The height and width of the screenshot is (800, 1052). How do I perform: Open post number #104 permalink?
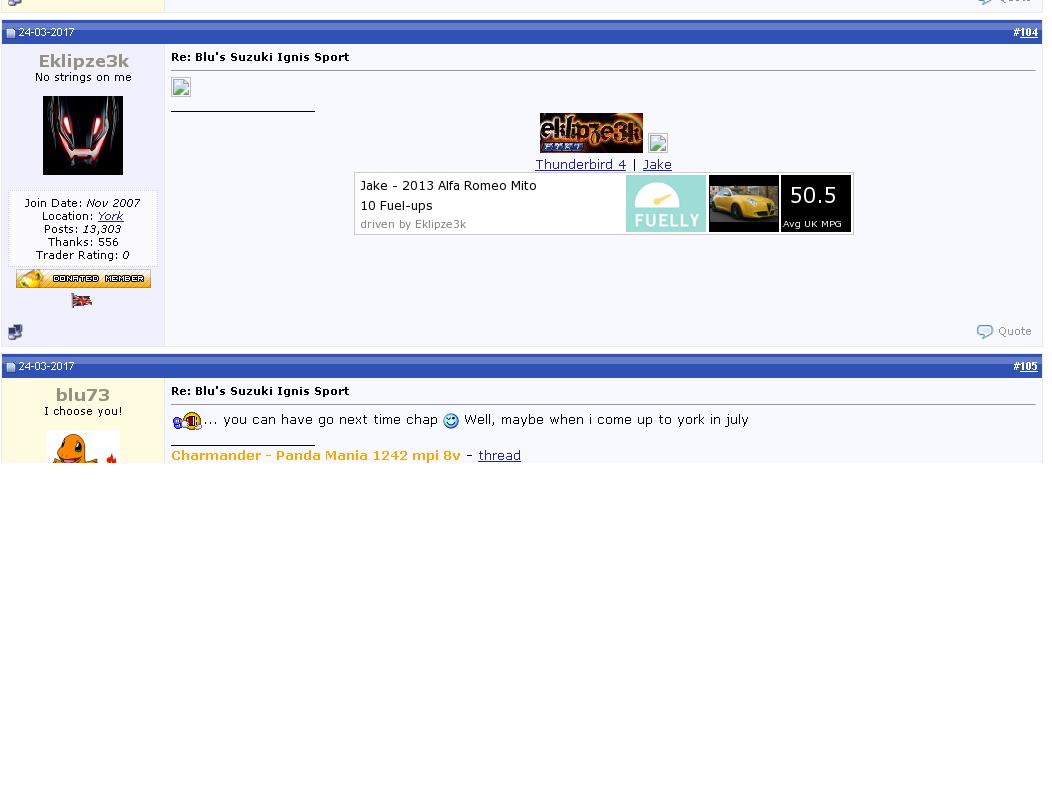click(x=1029, y=32)
